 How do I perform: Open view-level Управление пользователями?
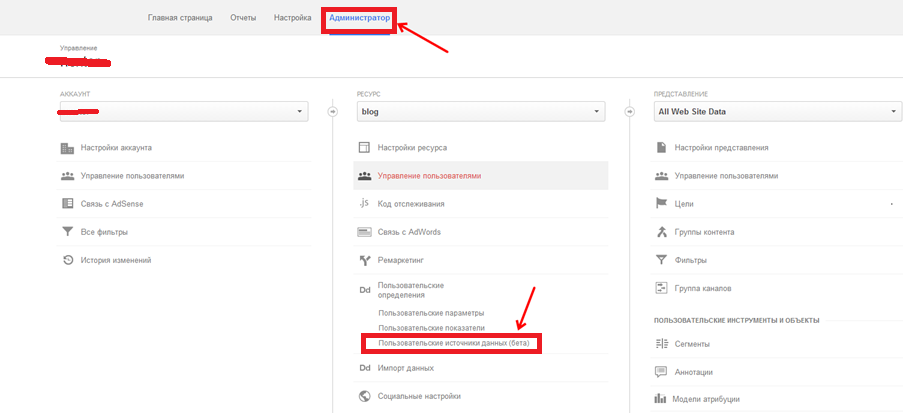(726, 176)
